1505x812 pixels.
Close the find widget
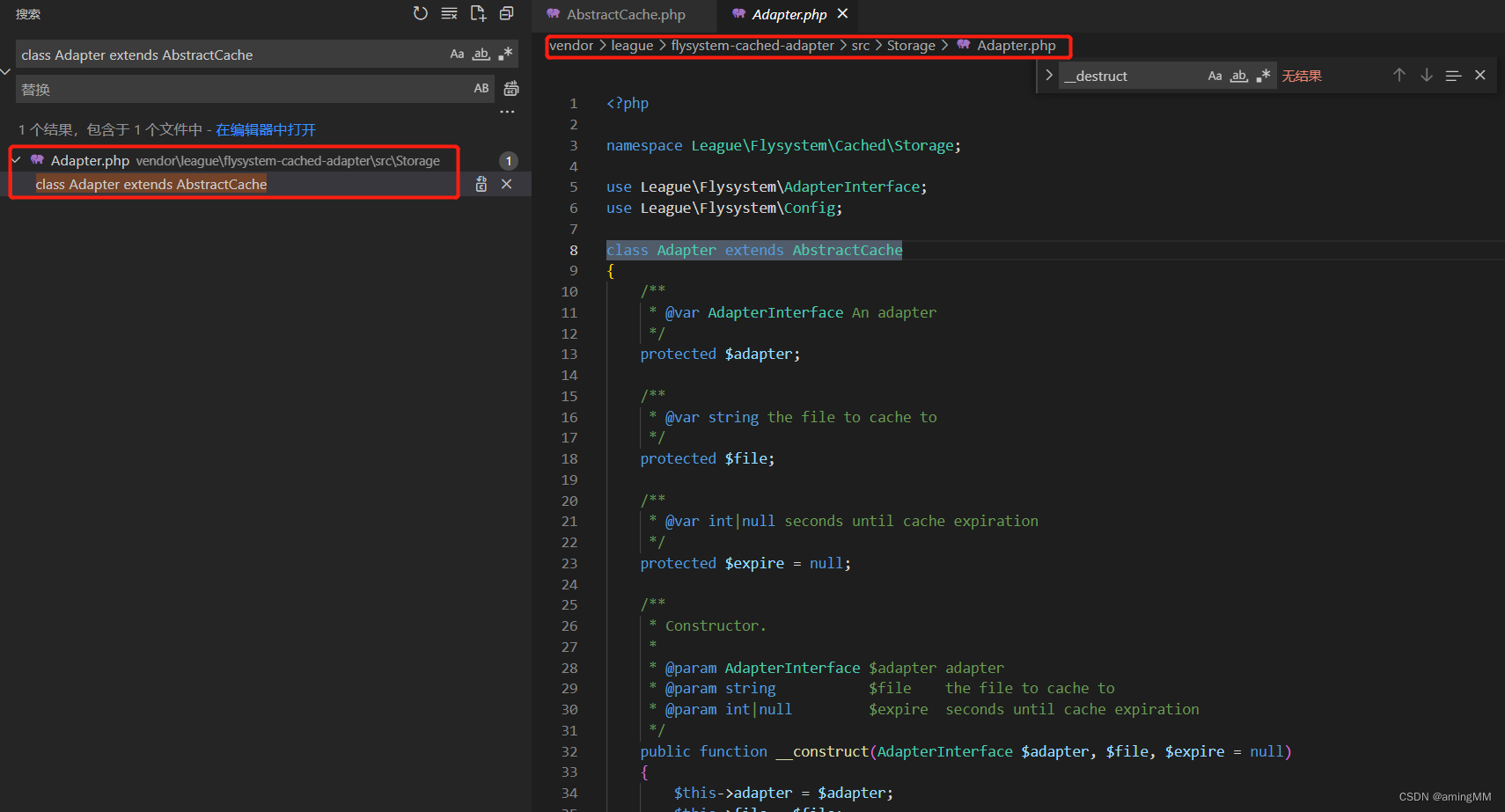tap(1480, 75)
